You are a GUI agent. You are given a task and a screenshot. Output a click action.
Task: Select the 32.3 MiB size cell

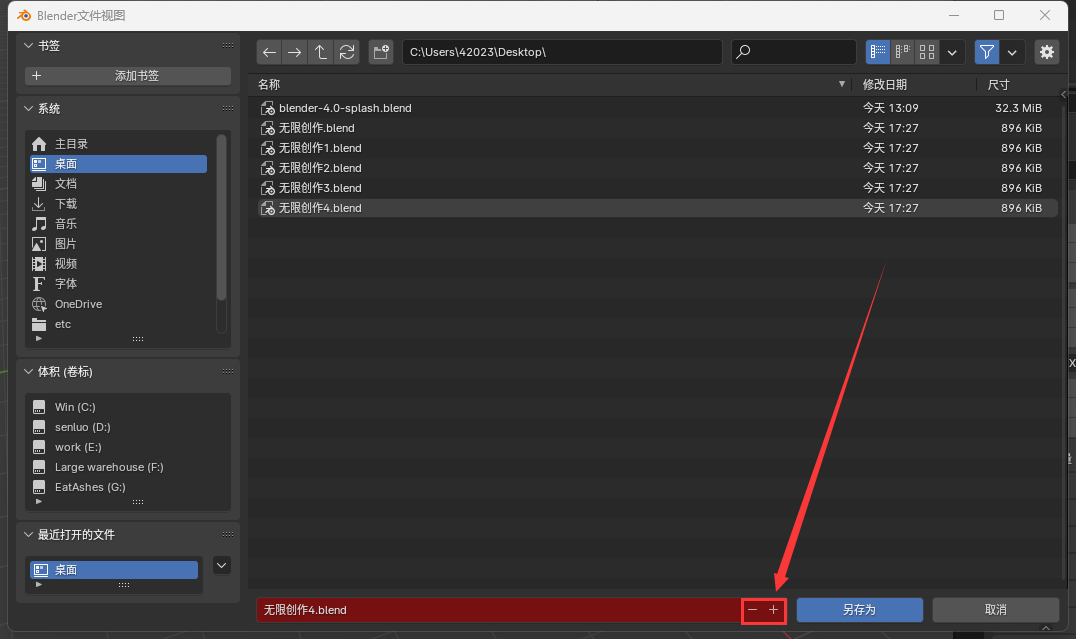(x=1018, y=108)
